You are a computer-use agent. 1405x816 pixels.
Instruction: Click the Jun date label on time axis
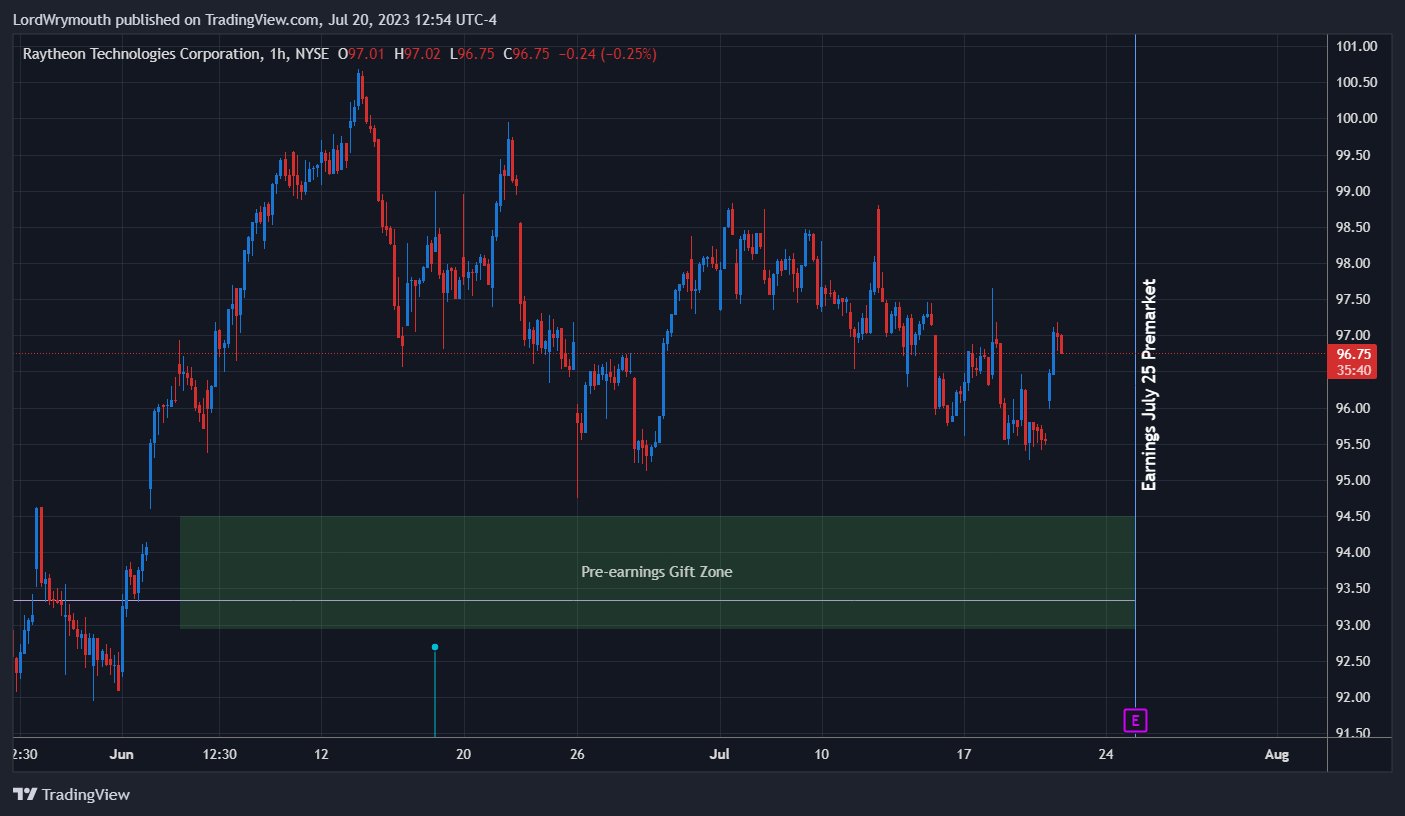click(122, 755)
